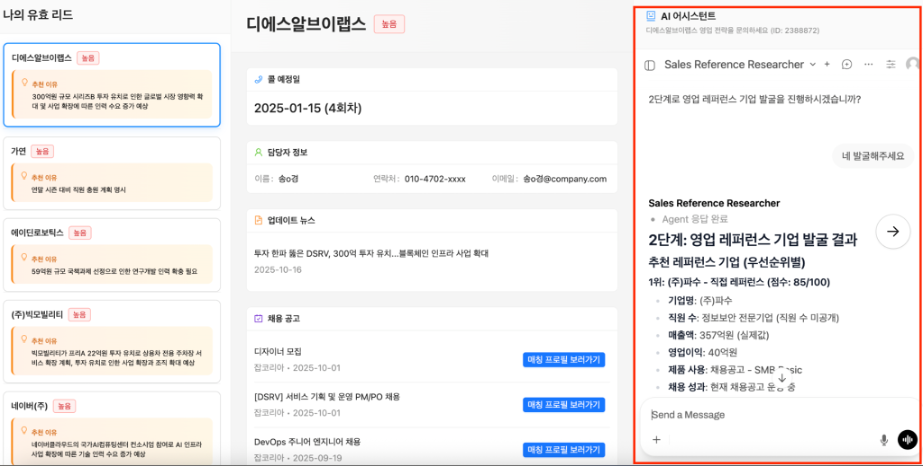The height and width of the screenshot is (466, 924).
Task: Start voice mode with the black waveform button
Action: click(907, 439)
